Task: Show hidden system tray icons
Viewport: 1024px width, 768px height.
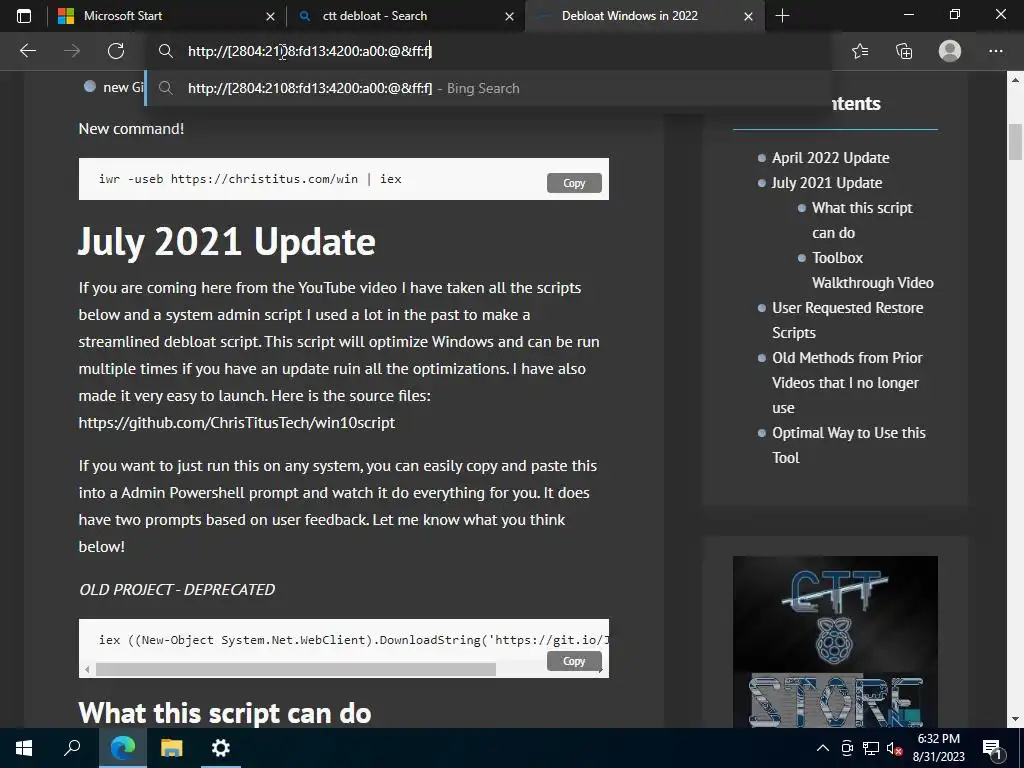Action: pos(823,748)
